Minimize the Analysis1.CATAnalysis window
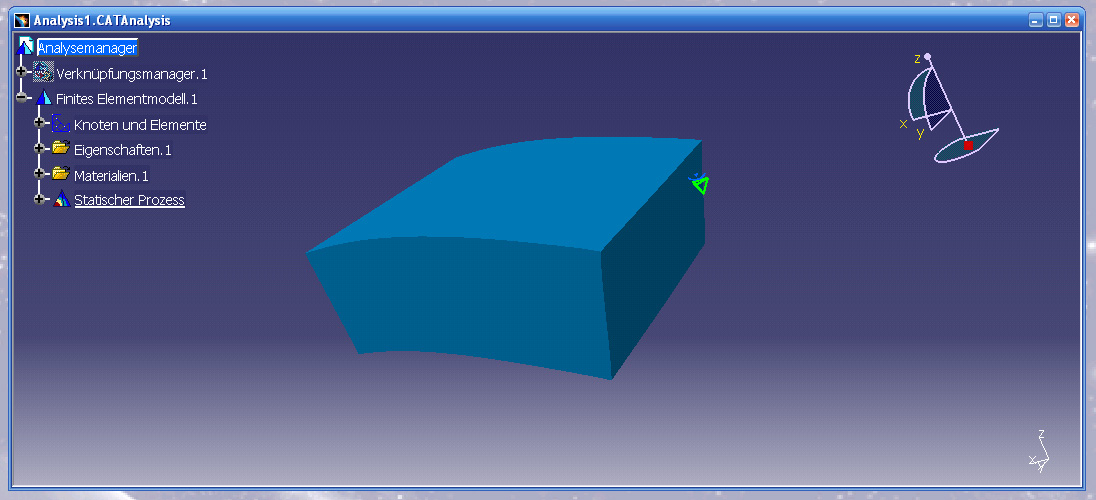The width and height of the screenshot is (1096, 500). tap(1036, 20)
